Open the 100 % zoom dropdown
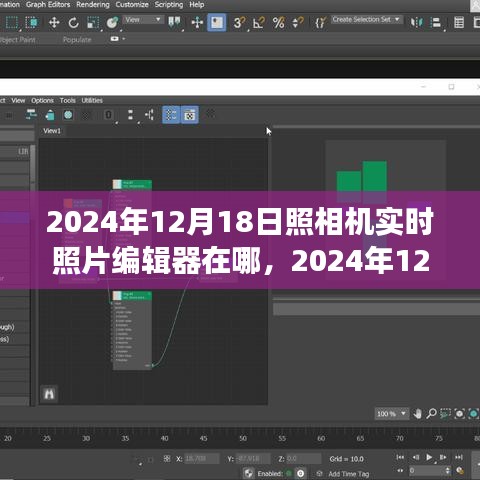The image size is (480, 480). click(x=391, y=414)
